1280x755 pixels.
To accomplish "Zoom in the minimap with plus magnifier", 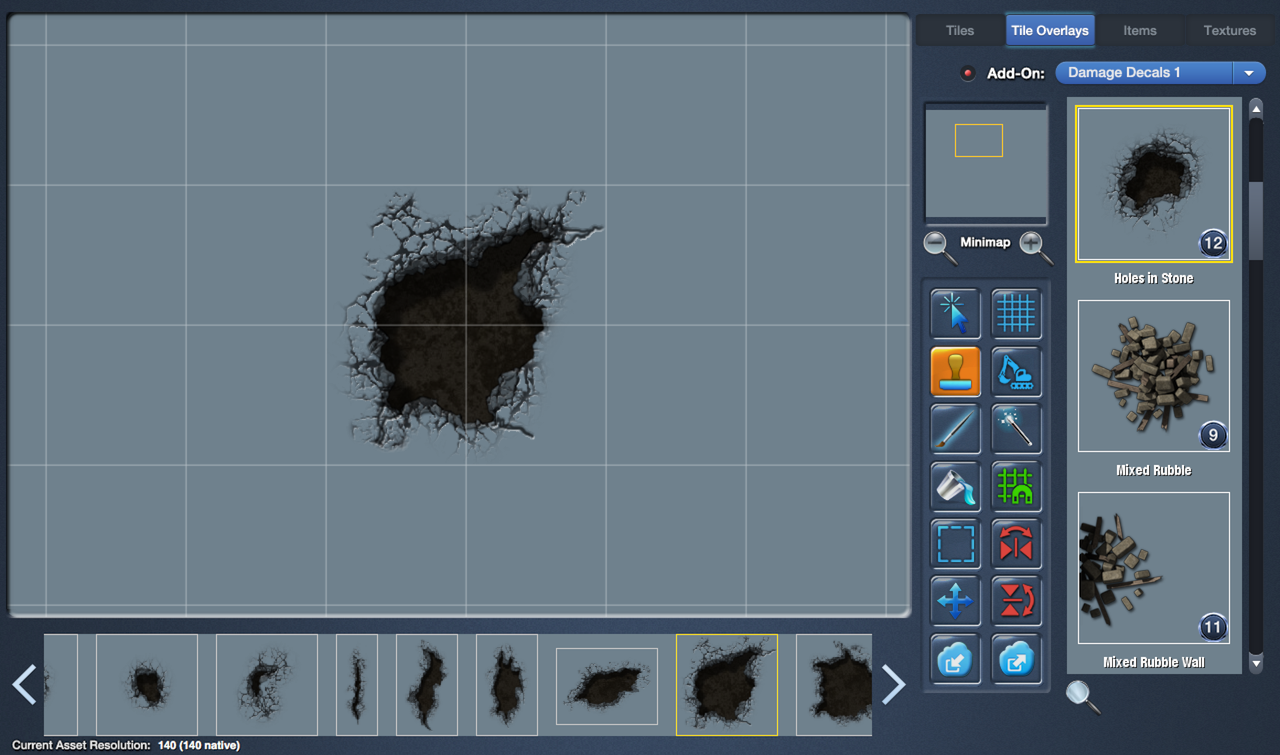I will tap(1035, 245).
